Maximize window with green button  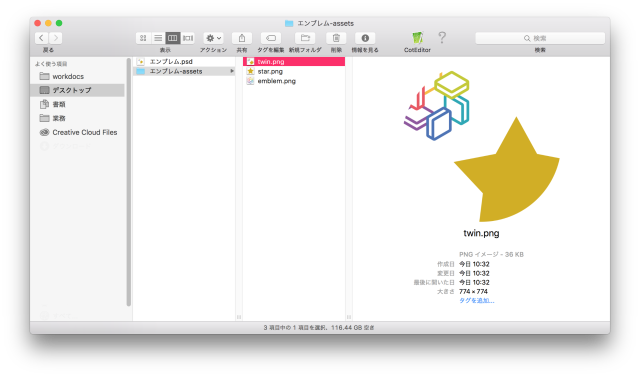59,23
